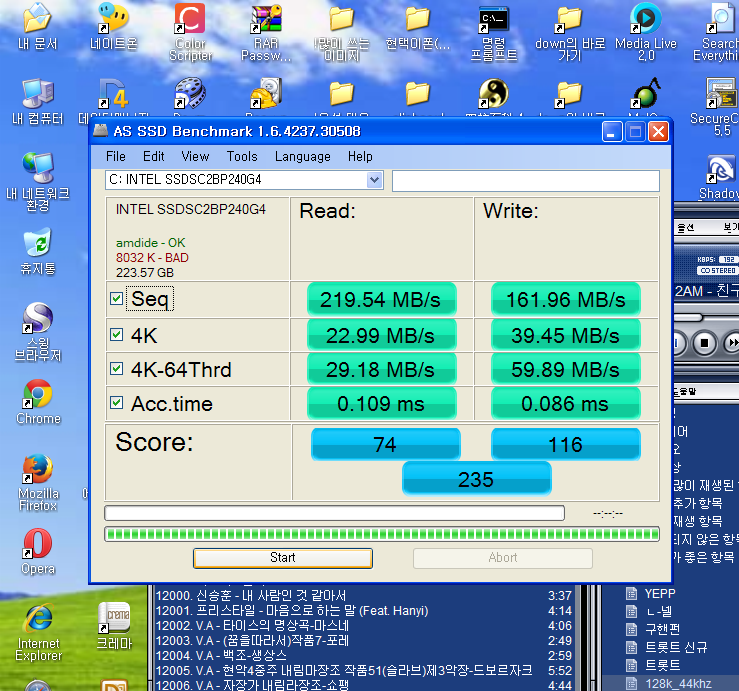The image size is (739, 691).
Task: Toggle the 4K-64Thrd test checkbox
Action: tap(116, 369)
